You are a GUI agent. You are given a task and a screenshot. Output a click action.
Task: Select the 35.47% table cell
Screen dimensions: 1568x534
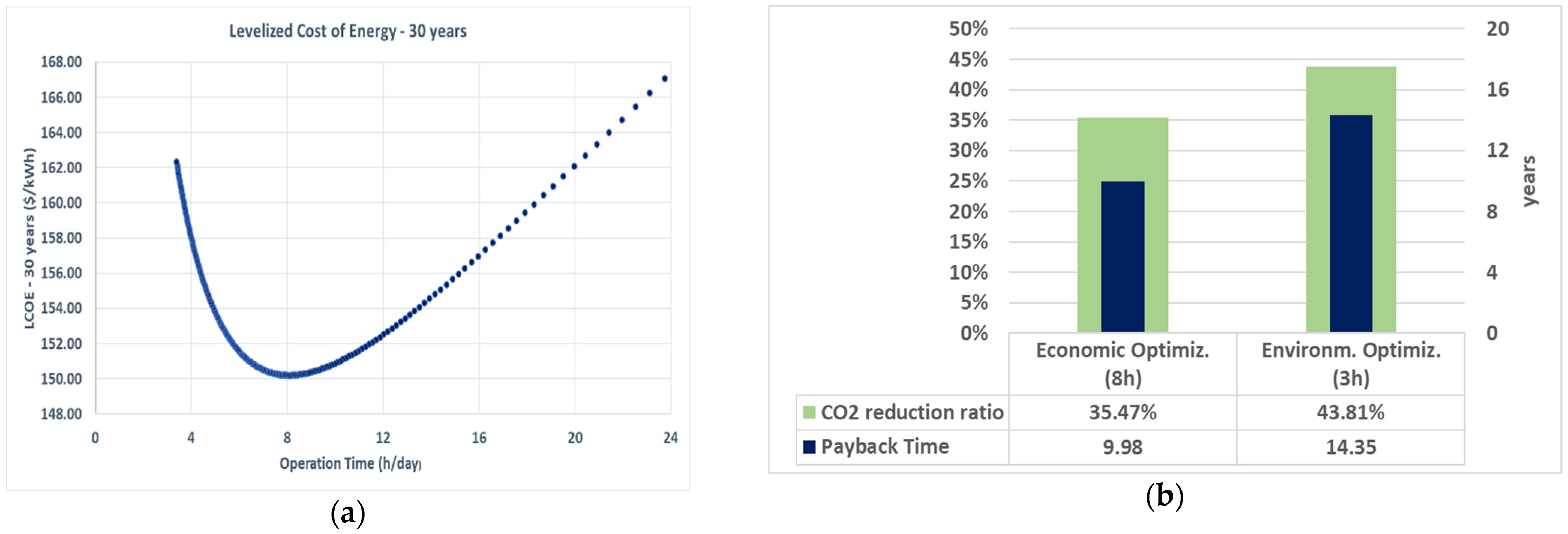tap(1122, 412)
